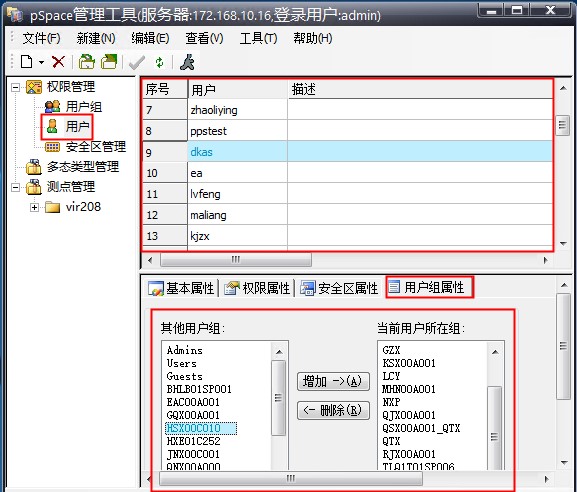
Task: Expand the vir208 folder node
Action: coord(34,207)
